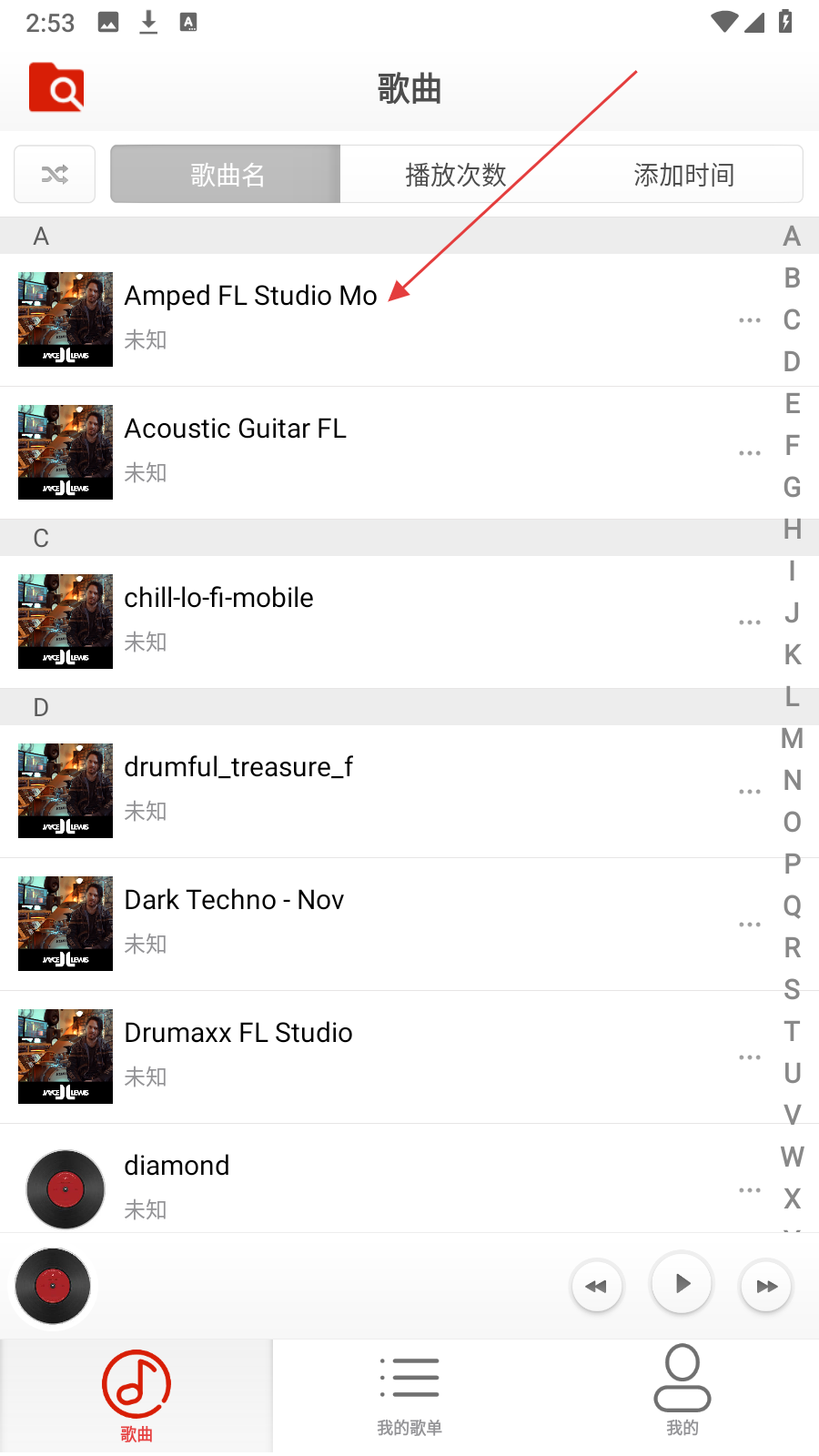This screenshot has height=1456, width=819.
Task: Open the red folder search icon
Action: [x=56, y=88]
